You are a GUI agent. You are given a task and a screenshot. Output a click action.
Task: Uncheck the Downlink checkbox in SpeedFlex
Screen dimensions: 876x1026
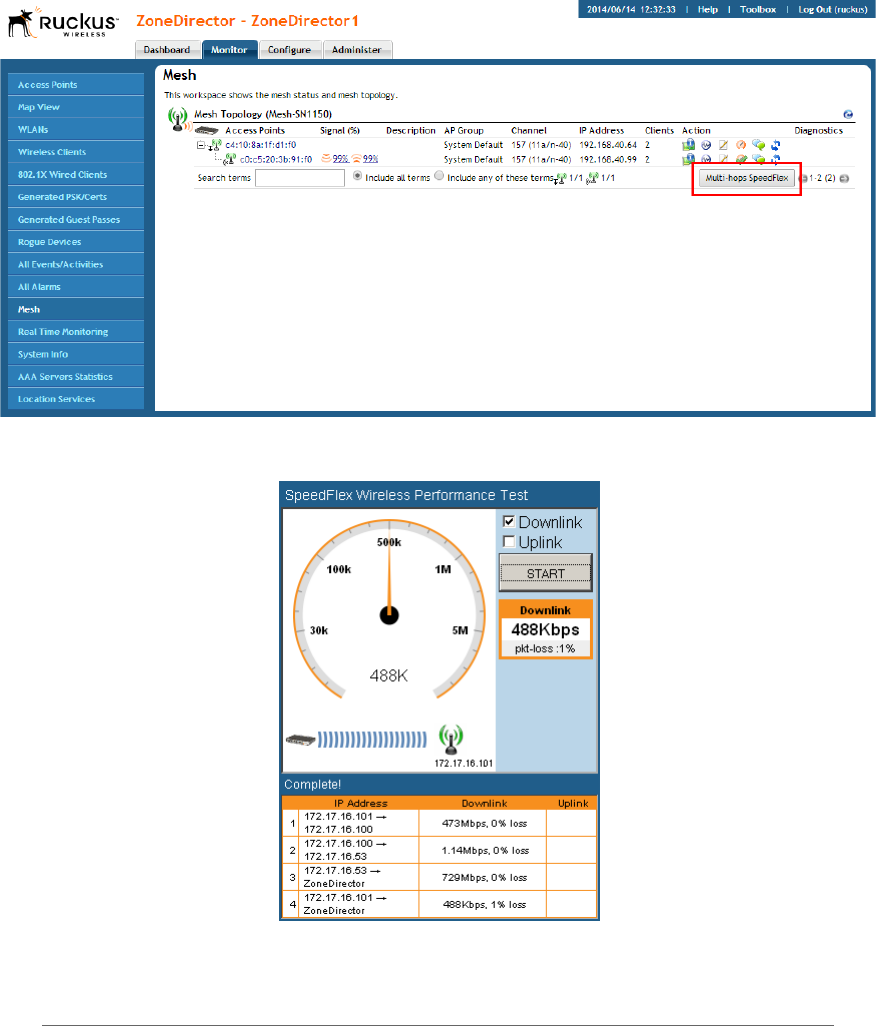(509, 522)
